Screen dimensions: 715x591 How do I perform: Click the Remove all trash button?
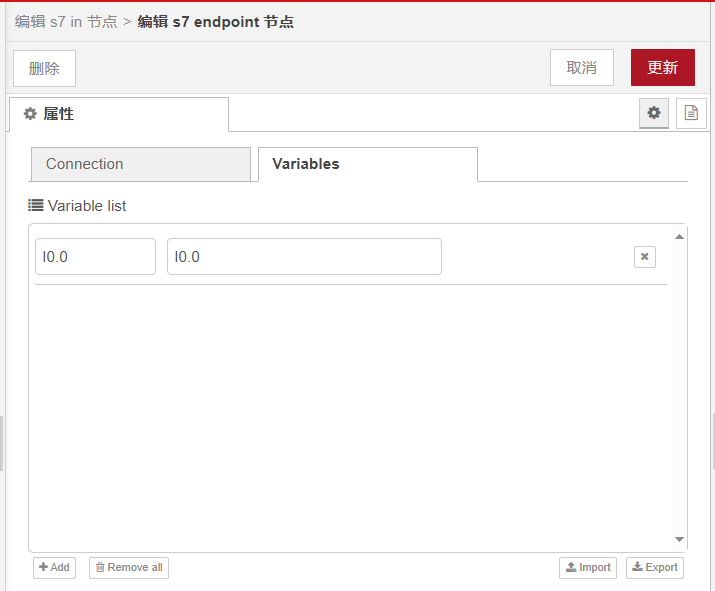[x=129, y=567]
